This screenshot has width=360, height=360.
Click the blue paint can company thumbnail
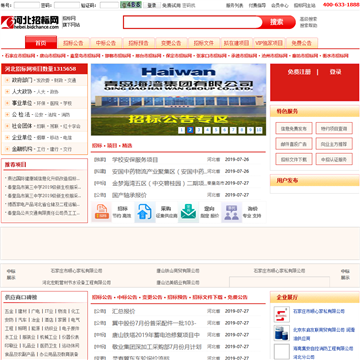pyautogui.click(x=282, y=333)
